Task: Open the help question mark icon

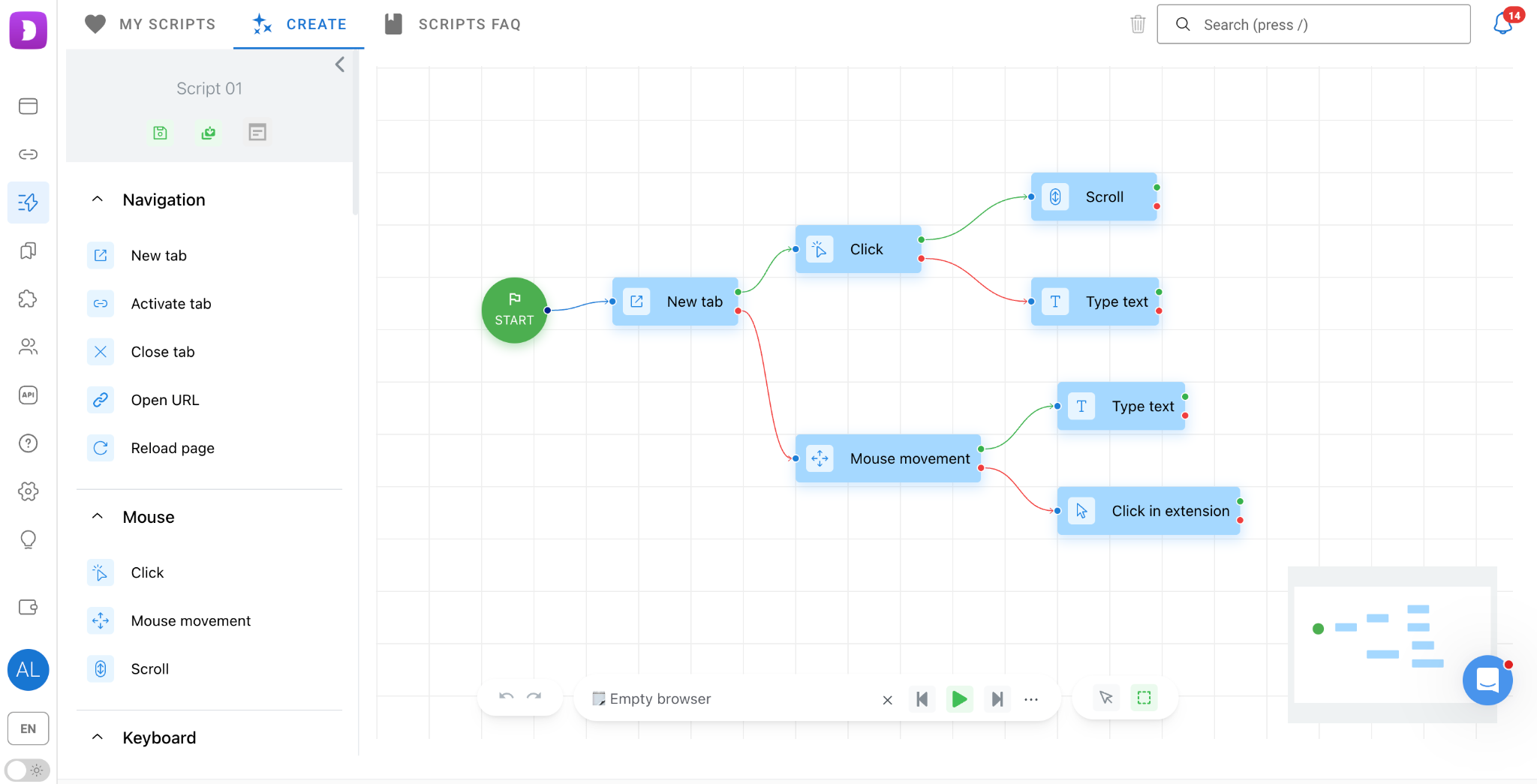Action: 29,443
